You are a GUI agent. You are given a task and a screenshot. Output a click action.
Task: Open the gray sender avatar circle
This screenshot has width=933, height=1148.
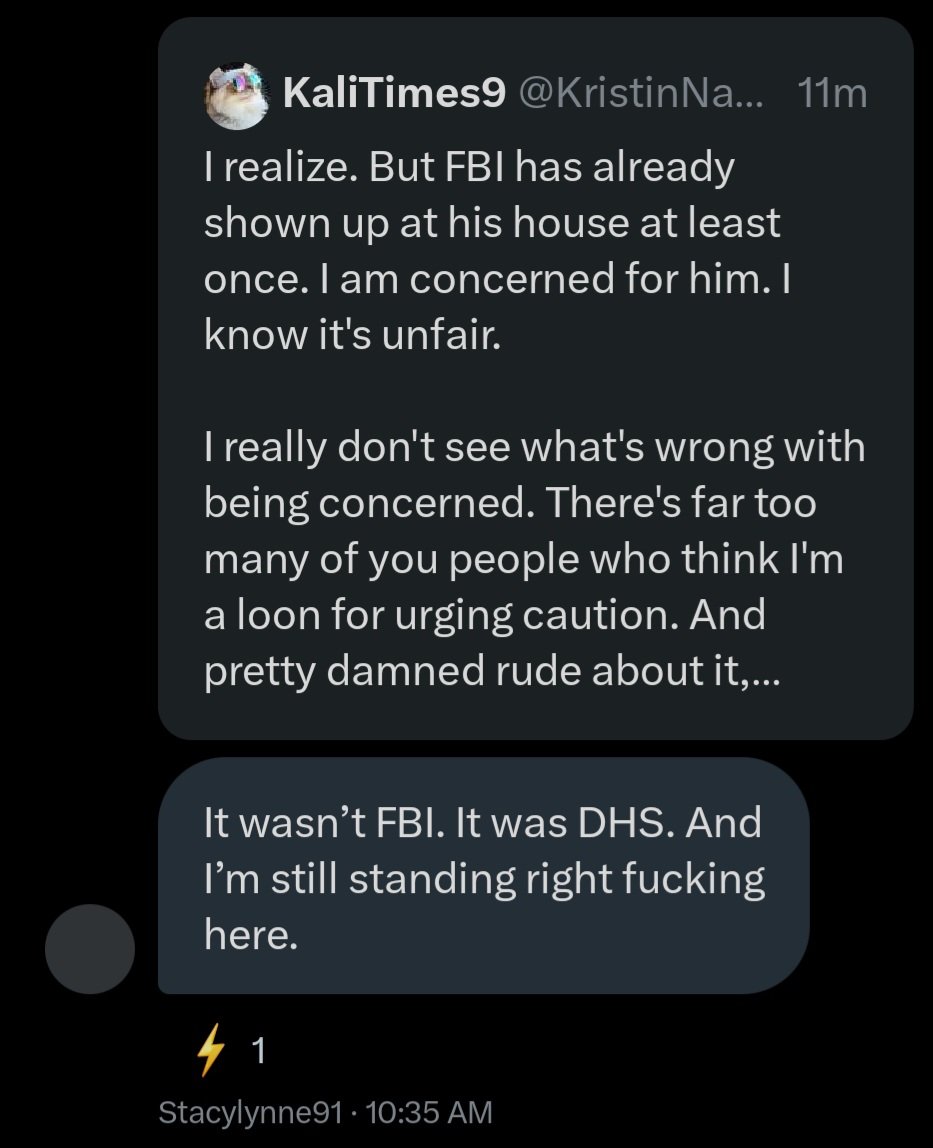click(x=90, y=948)
